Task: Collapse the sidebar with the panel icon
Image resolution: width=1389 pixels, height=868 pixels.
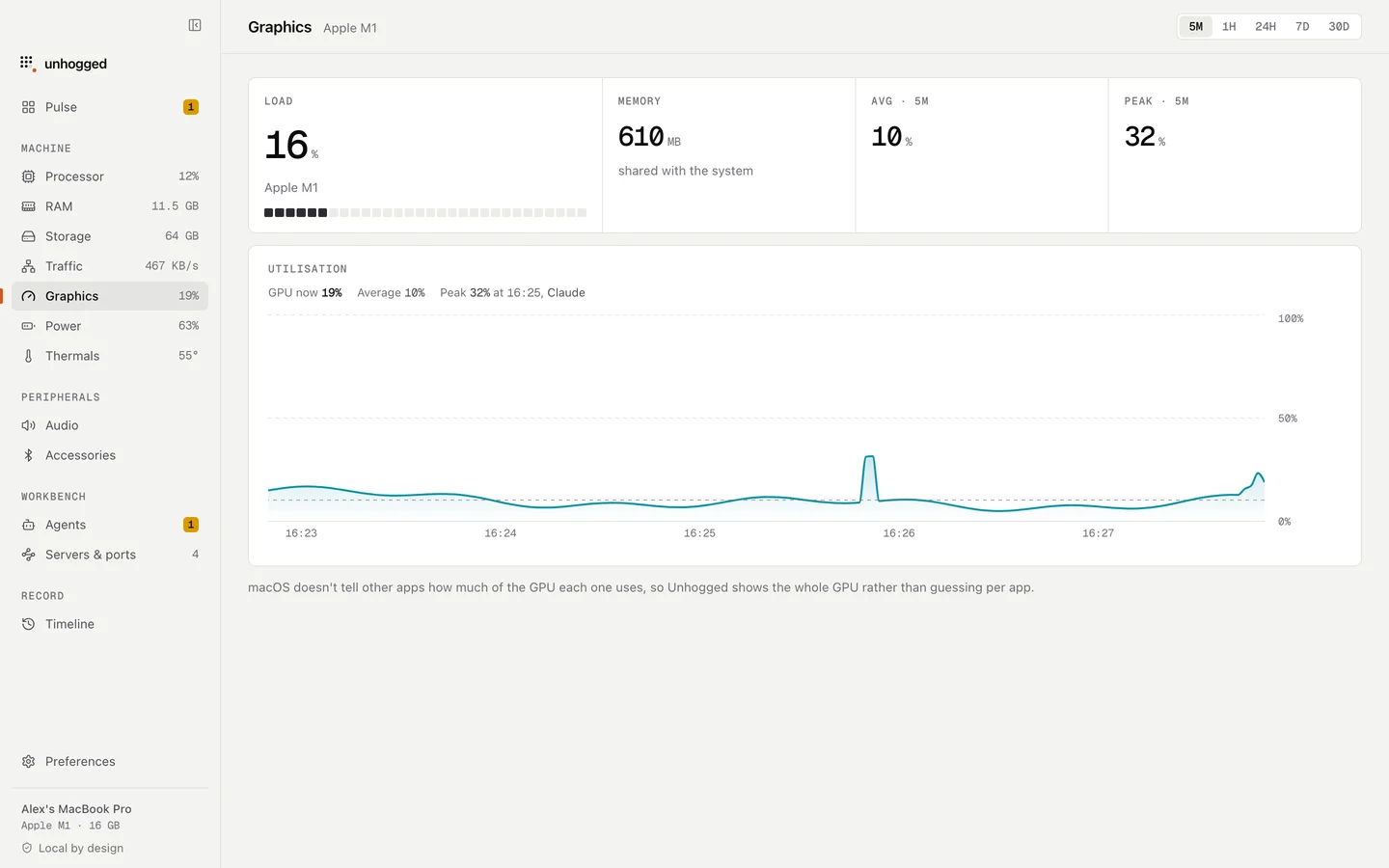Action: [x=195, y=25]
